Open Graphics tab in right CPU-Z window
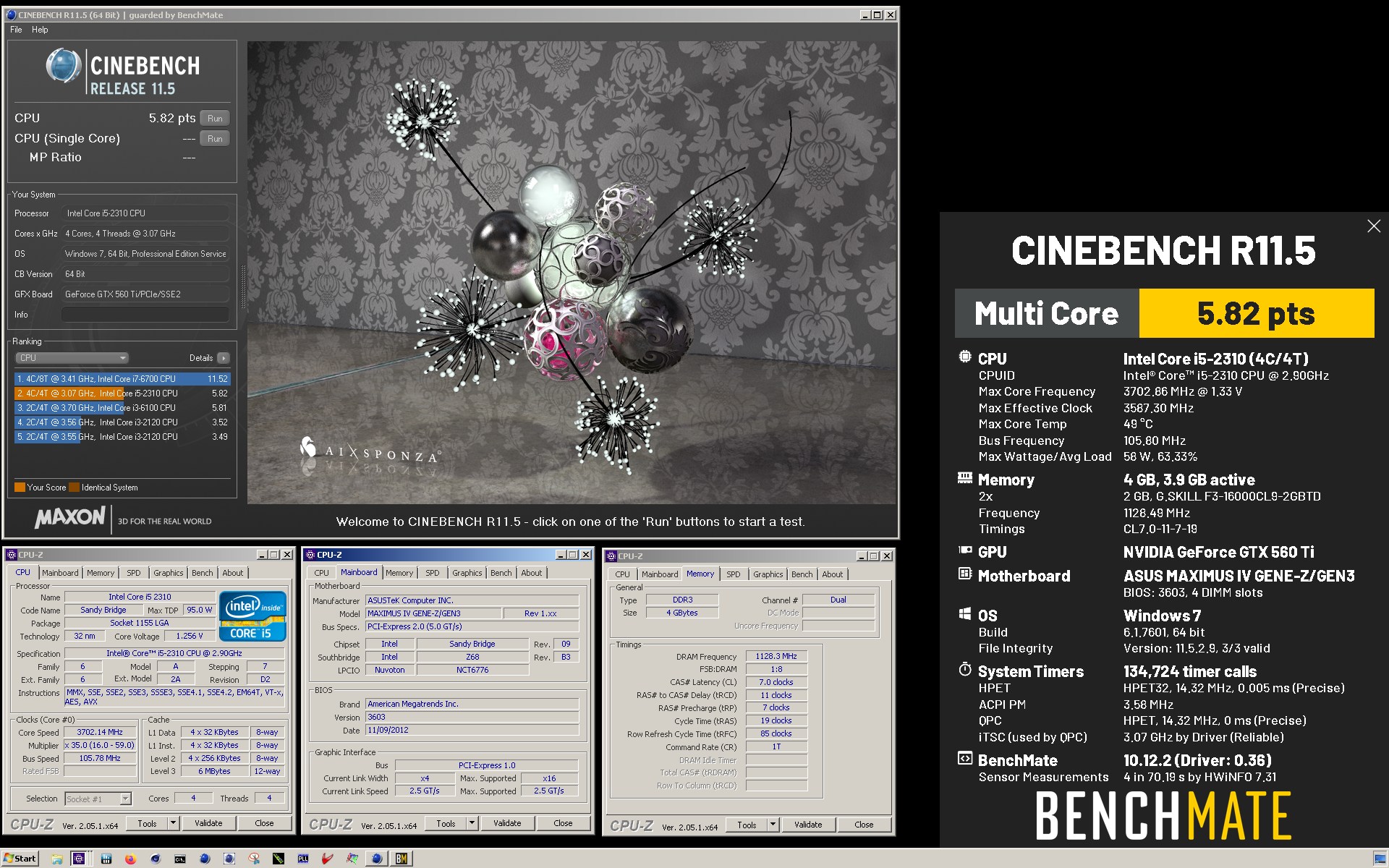Screen dimensions: 1389x868 click(x=768, y=574)
